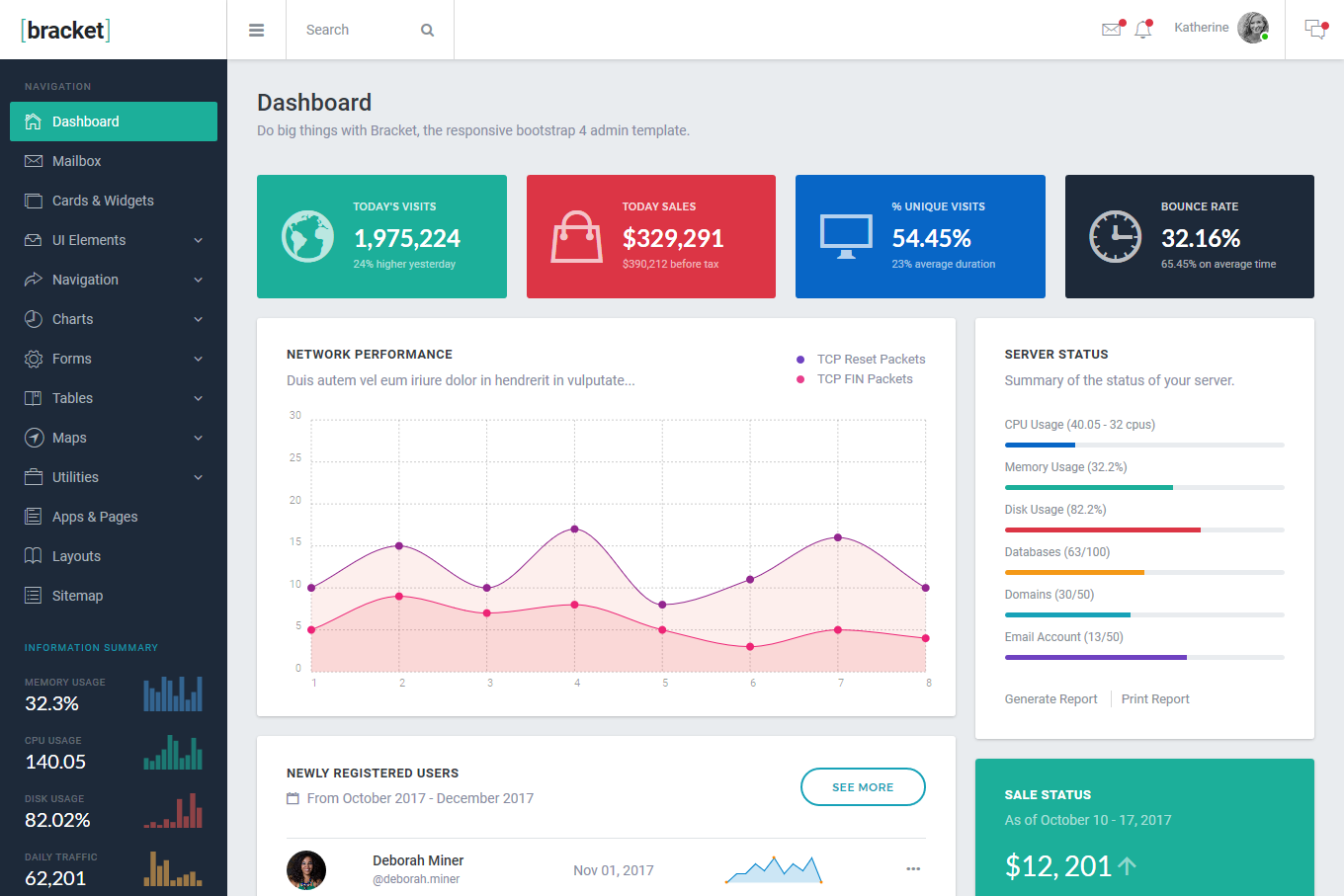The image size is (1344, 896).
Task: Click the three-dot menu for Deborah Miner
Action: [913, 869]
